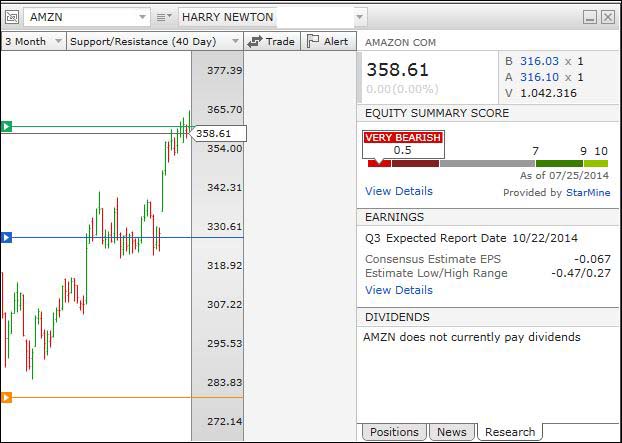
Task: Open the Support/Resistance (40 Day) study dropdown
Action: click(x=155, y=41)
